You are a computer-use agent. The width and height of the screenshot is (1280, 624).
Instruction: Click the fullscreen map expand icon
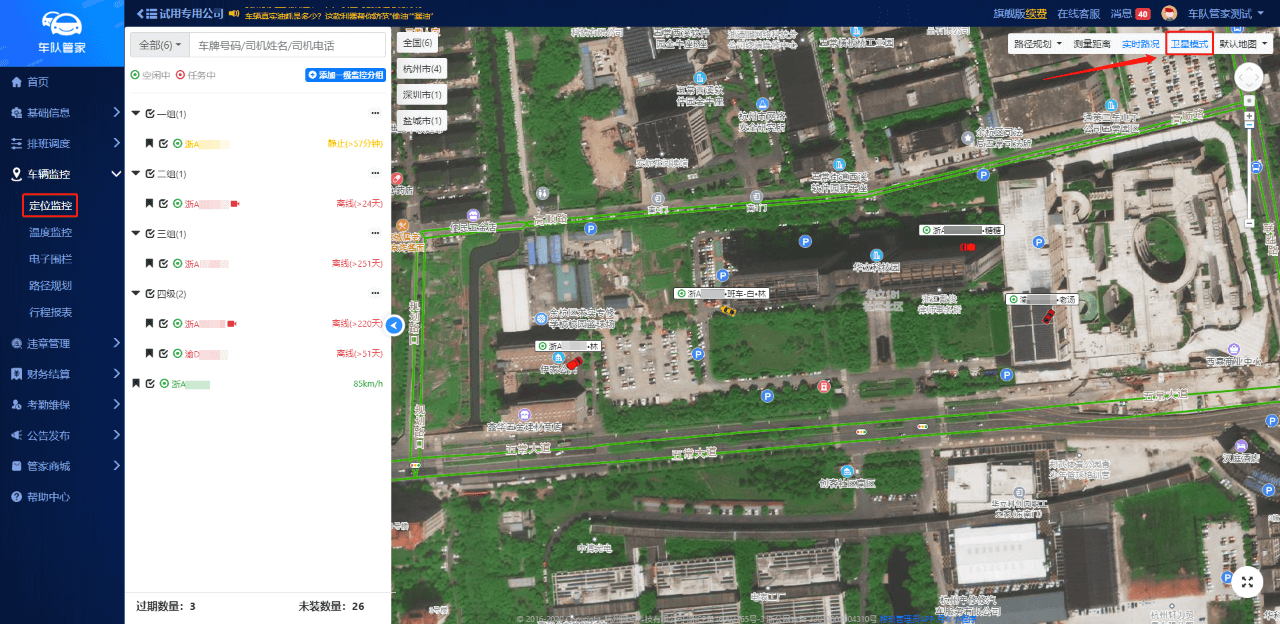[1246, 581]
